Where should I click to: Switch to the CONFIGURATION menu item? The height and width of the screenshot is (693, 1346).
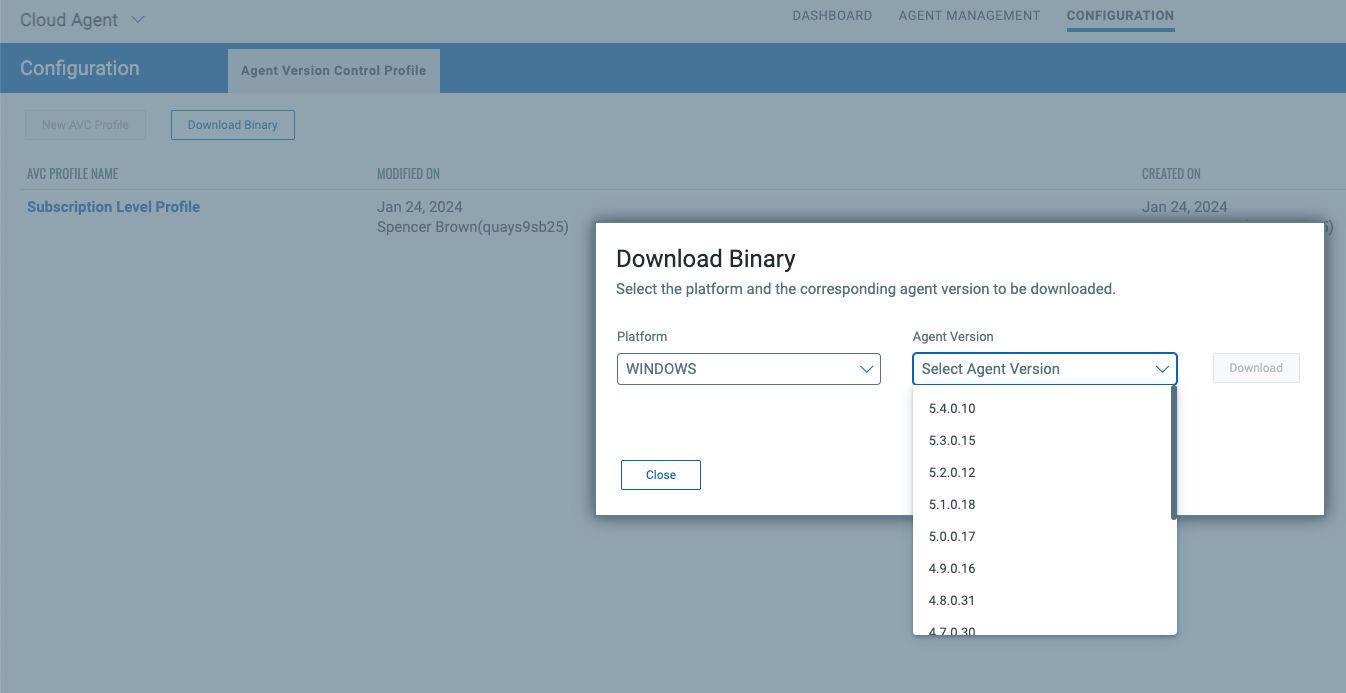pos(1120,16)
